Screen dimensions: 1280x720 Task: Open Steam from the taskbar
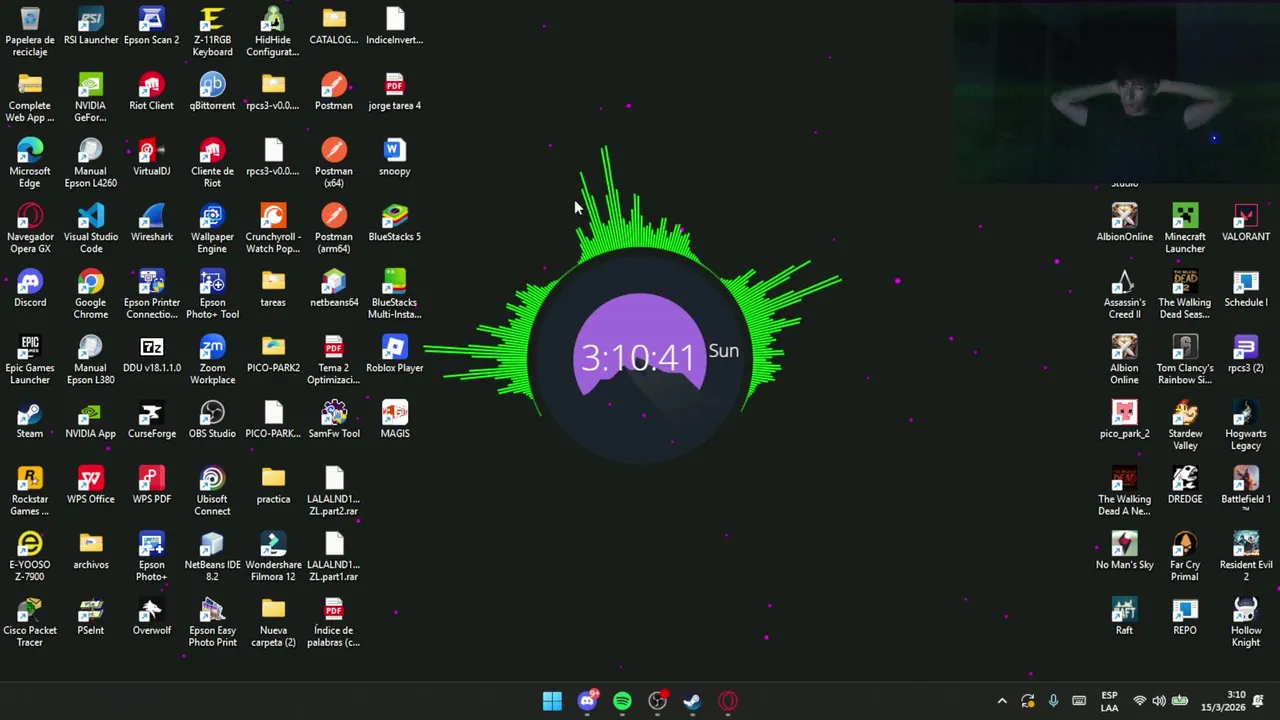point(692,701)
